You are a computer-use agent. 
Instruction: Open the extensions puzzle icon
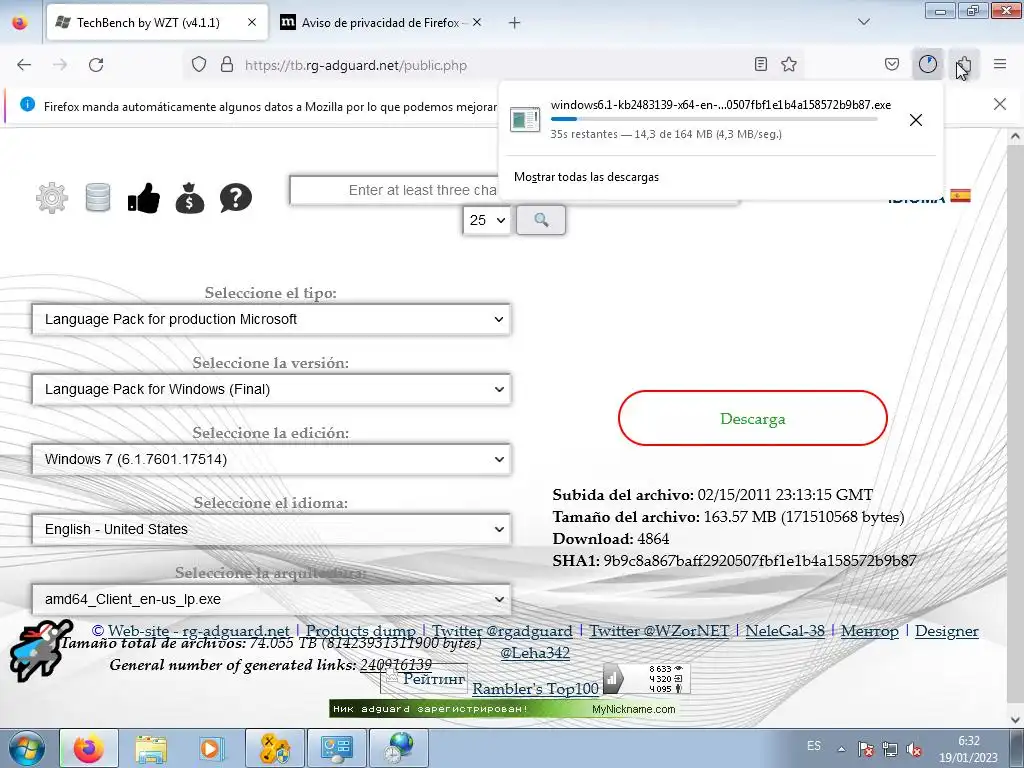(x=963, y=64)
